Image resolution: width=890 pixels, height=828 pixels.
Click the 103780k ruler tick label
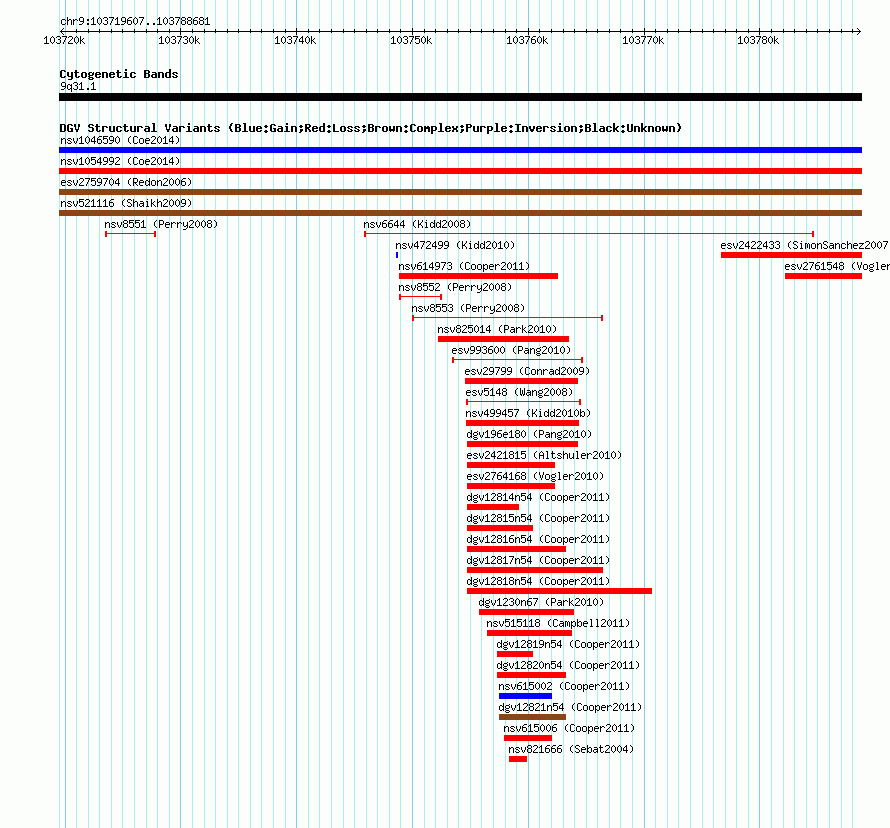[758, 40]
